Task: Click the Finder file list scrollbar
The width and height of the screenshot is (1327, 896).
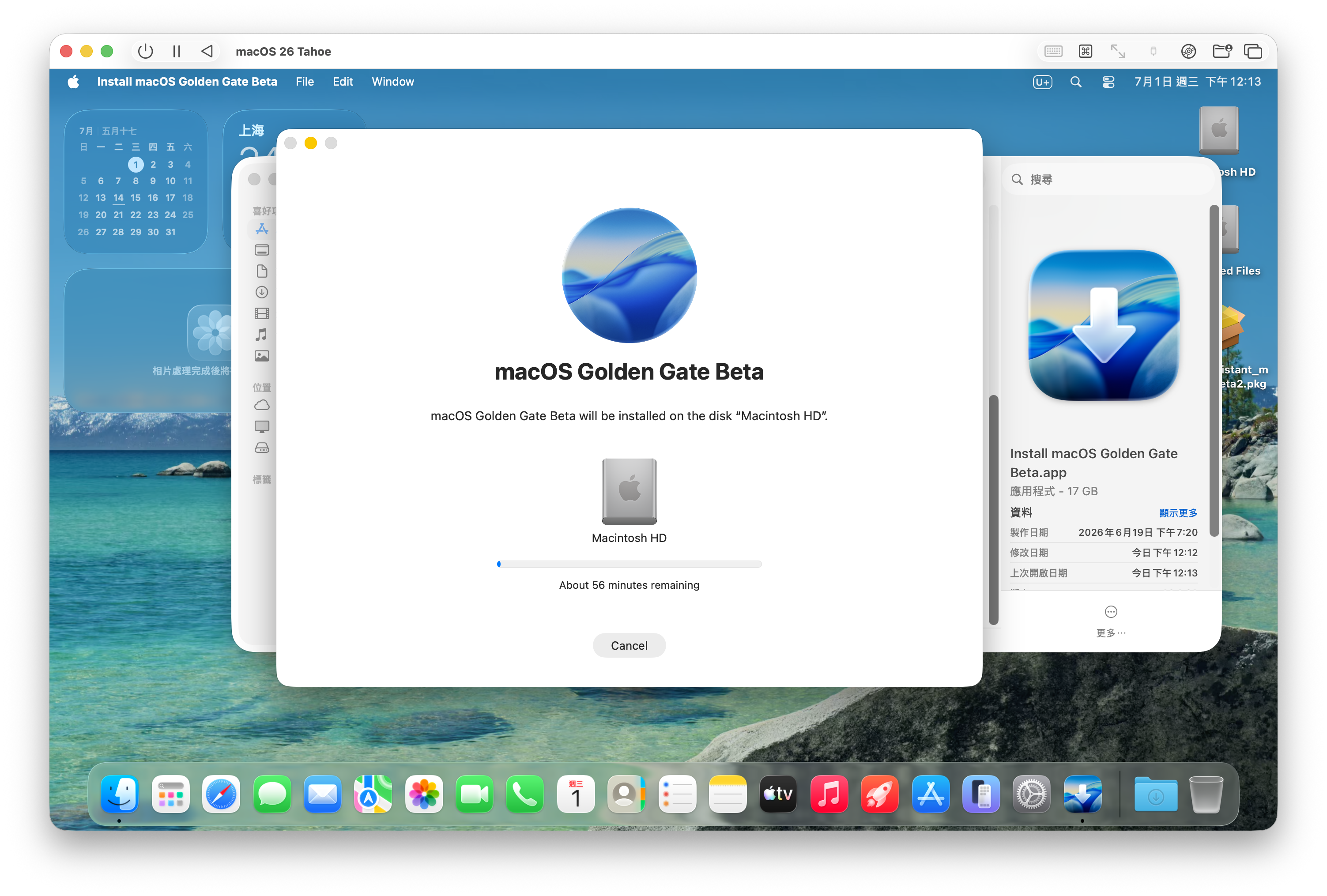Action: [x=993, y=509]
